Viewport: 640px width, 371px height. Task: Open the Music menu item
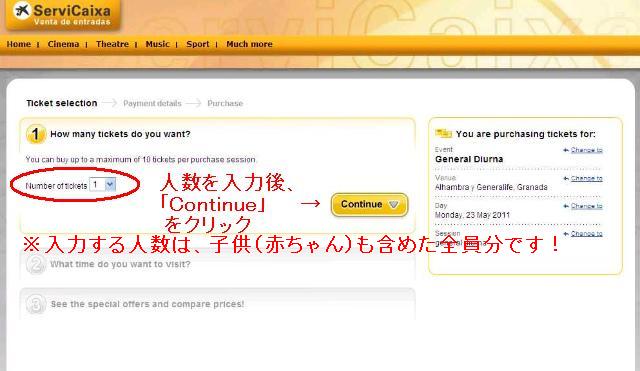pos(158,44)
